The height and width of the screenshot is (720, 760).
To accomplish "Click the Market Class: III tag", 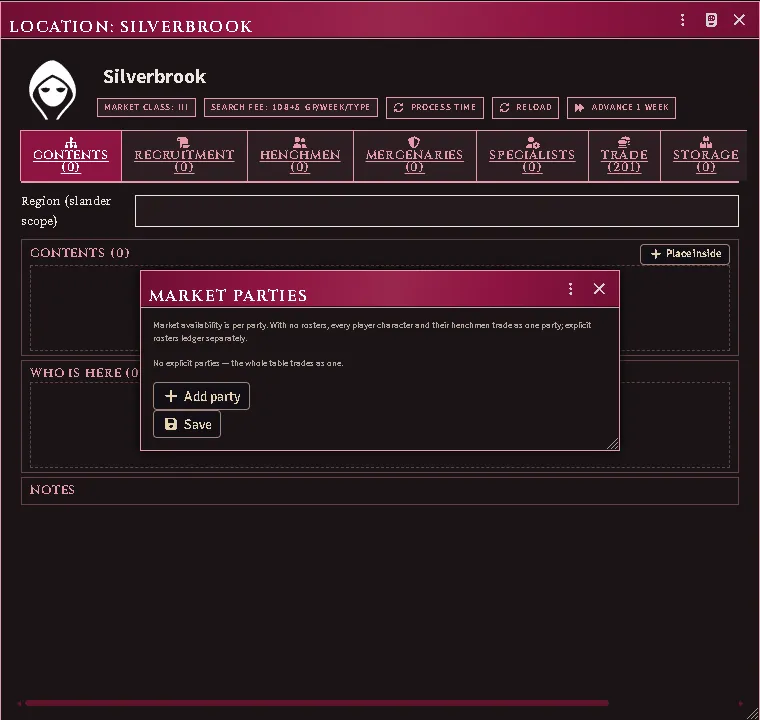I will pyautogui.click(x=146, y=107).
